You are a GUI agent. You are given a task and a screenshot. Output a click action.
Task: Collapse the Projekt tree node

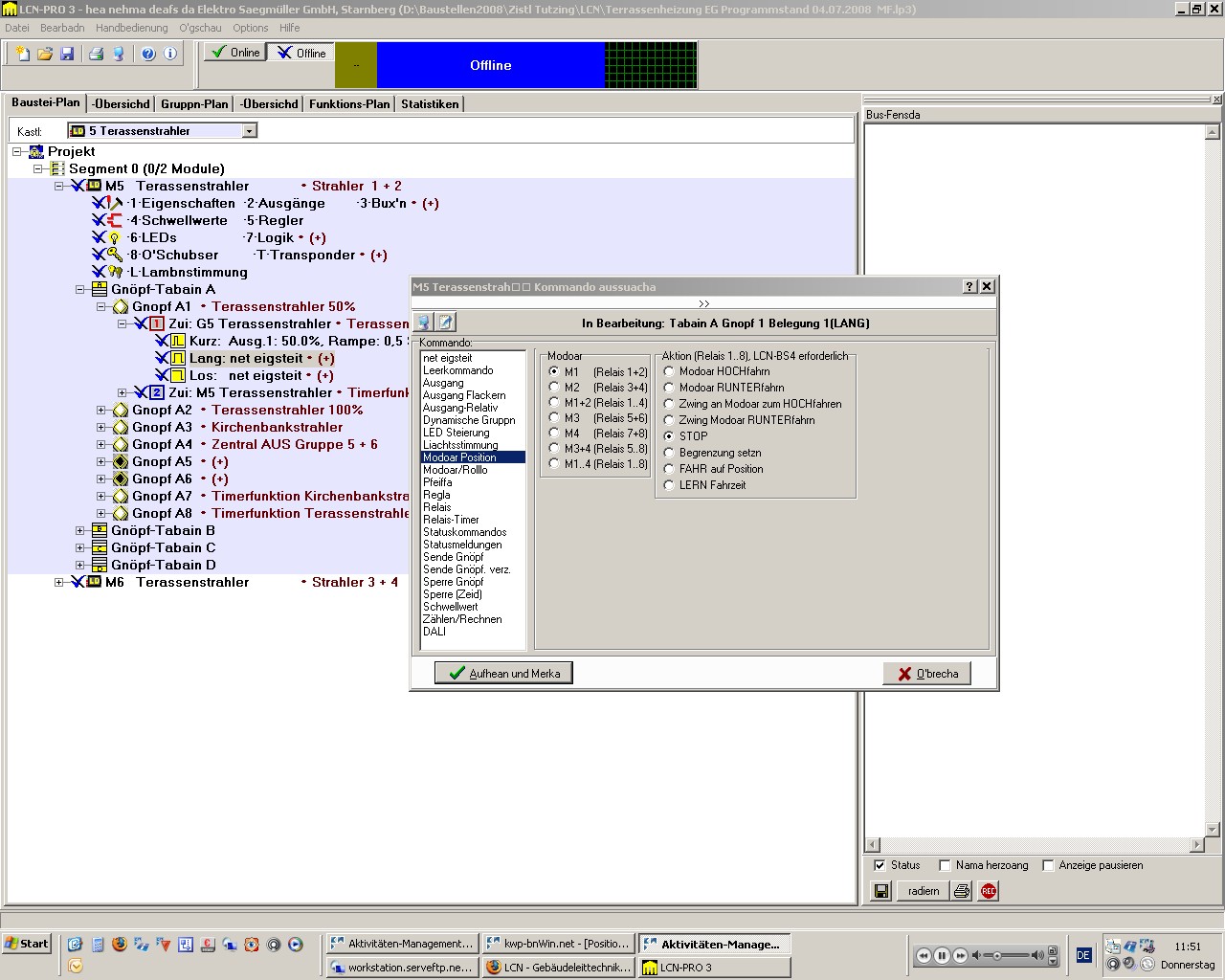(x=17, y=151)
